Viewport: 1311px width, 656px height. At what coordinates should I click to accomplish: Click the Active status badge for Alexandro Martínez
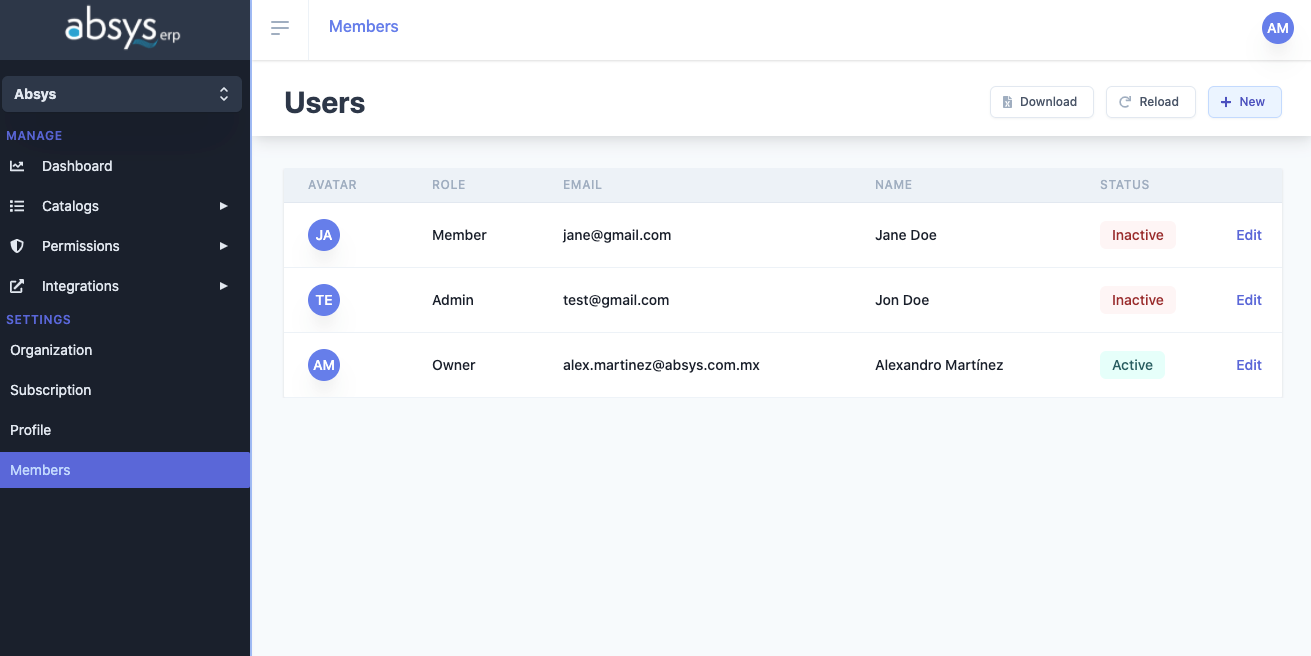point(1132,365)
